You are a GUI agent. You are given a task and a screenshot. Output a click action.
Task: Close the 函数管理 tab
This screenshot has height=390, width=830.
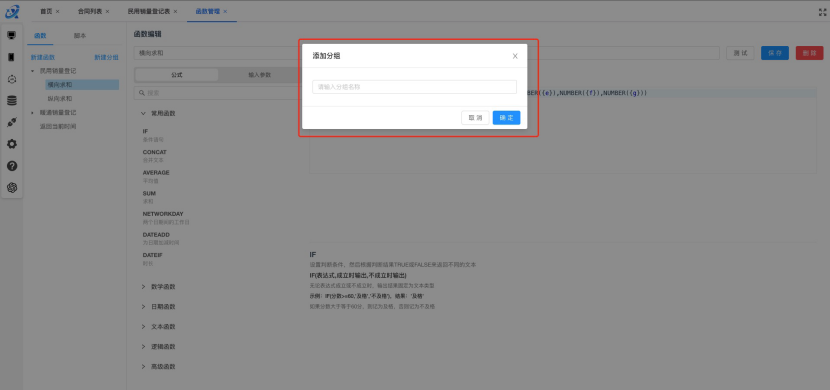[225, 11]
